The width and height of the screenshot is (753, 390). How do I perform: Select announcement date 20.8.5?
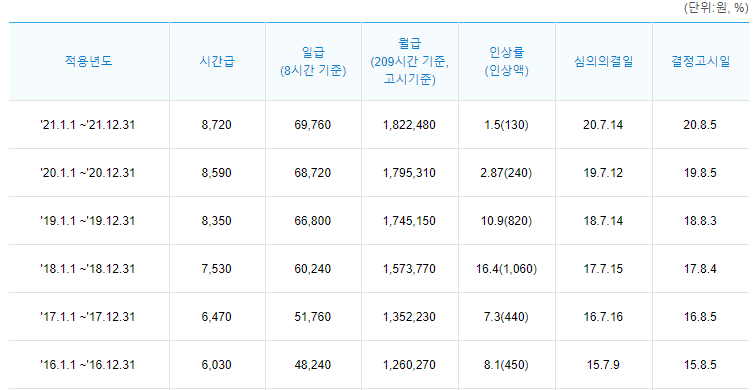coord(700,125)
